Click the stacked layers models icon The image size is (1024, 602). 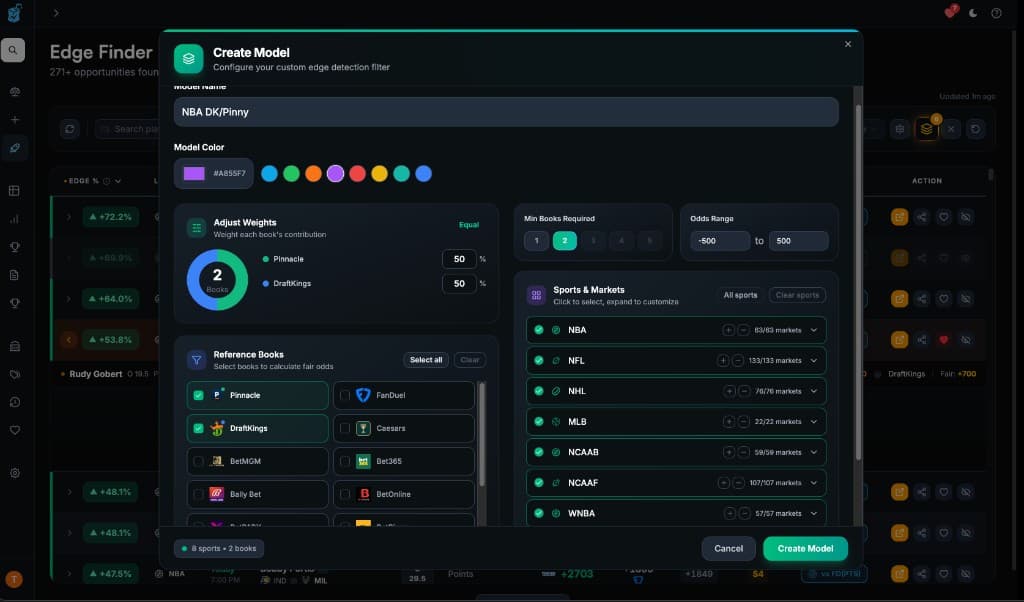click(927, 129)
